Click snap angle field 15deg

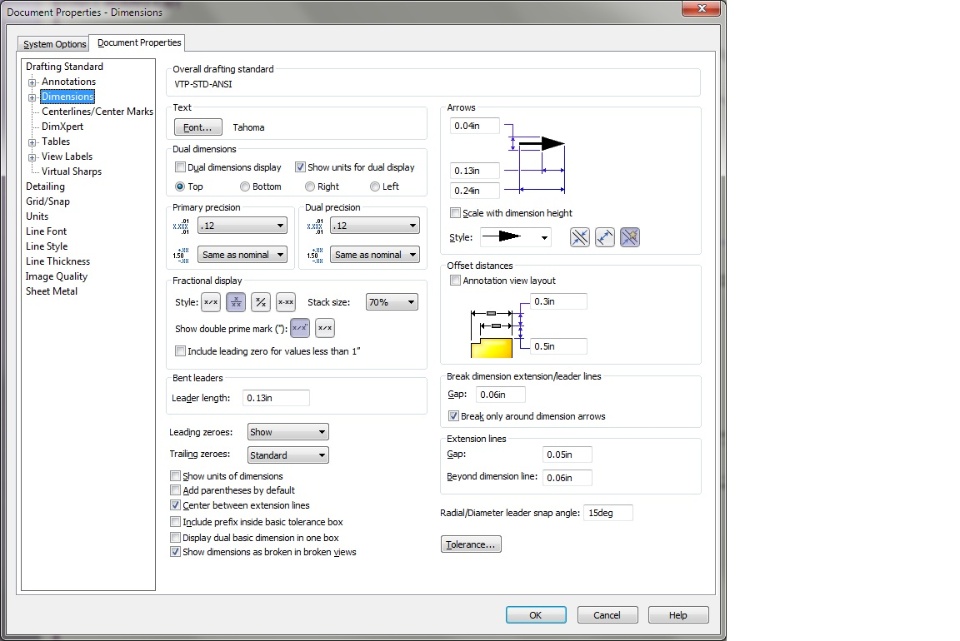click(608, 512)
